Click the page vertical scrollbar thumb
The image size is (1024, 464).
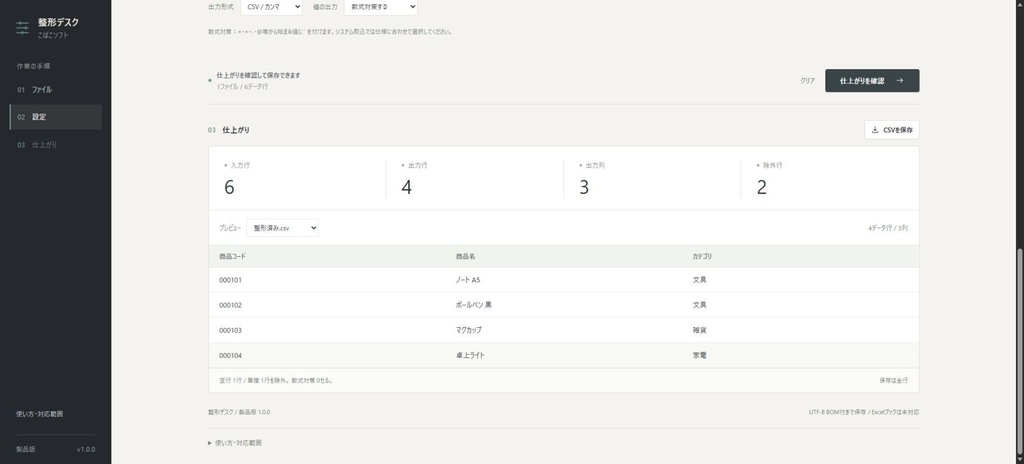(x=1020, y=354)
